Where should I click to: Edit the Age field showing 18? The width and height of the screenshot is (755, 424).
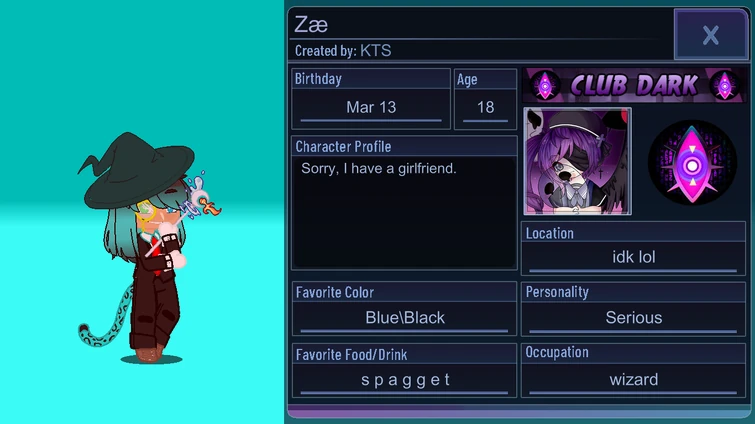[485, 107]
